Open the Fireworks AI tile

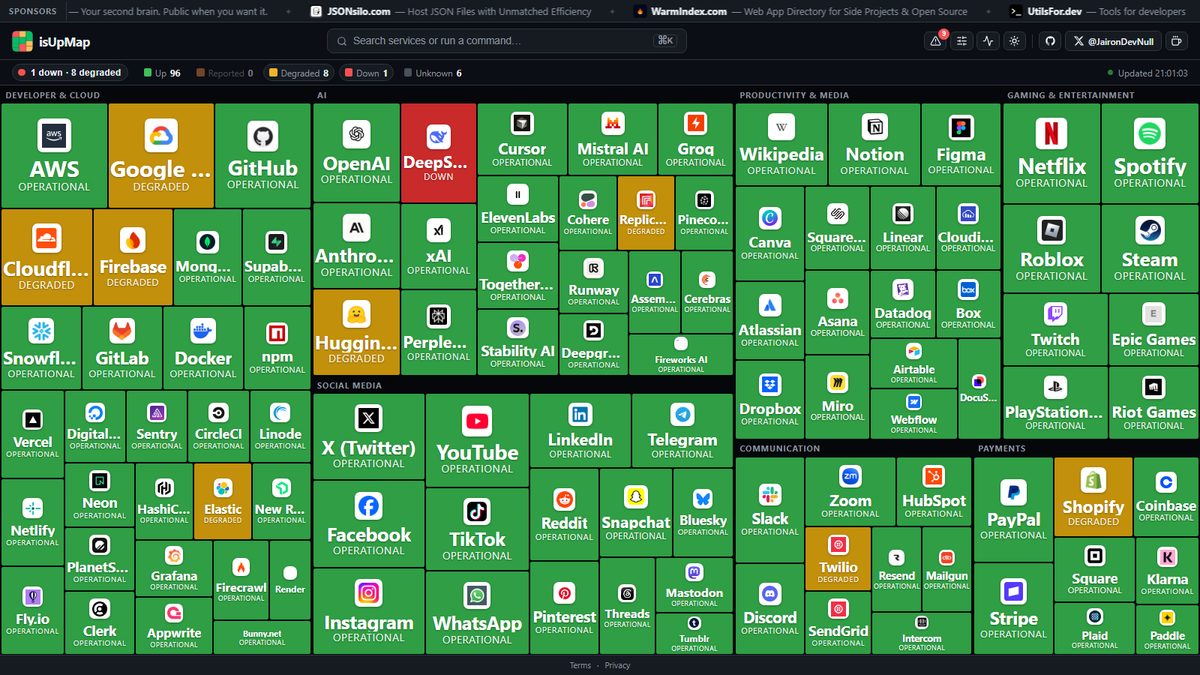coord(681,355)
